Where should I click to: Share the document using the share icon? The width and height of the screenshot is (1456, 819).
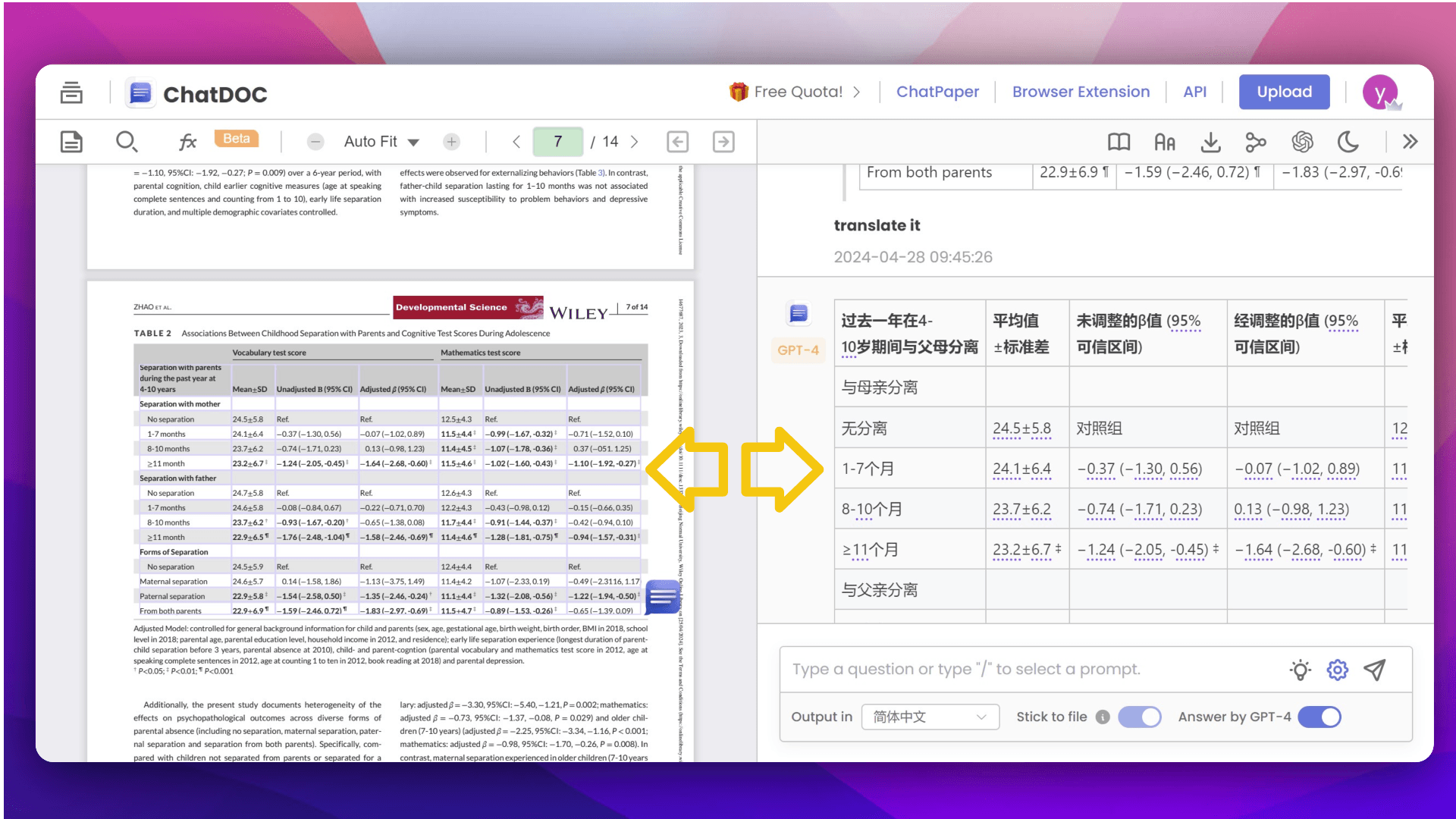(1256, 141)
